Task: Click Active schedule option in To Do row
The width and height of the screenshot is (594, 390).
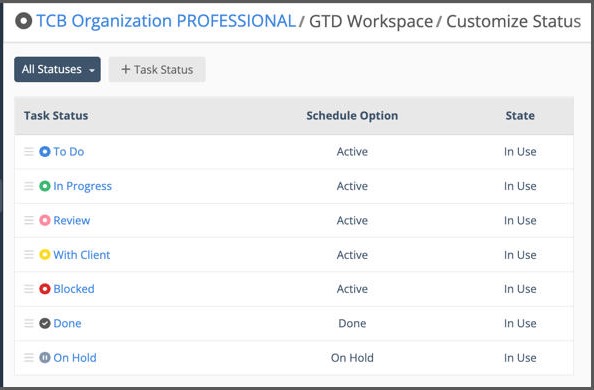Action: pyautogui.click(x=352, y=152)
